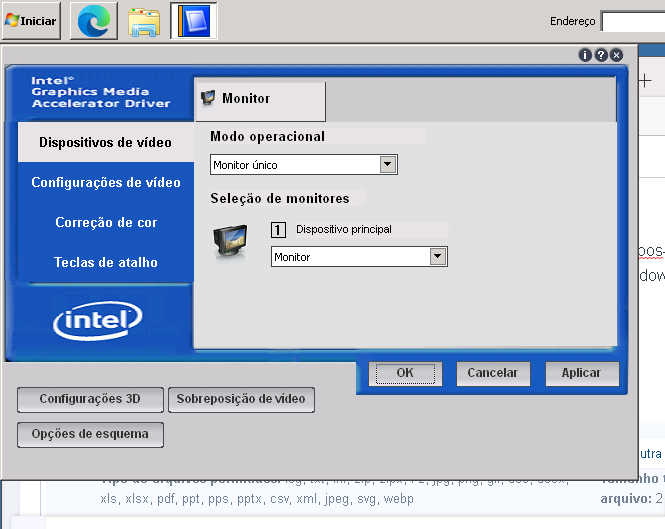Open Configurações 3D settings

click(x=90, y=399)
